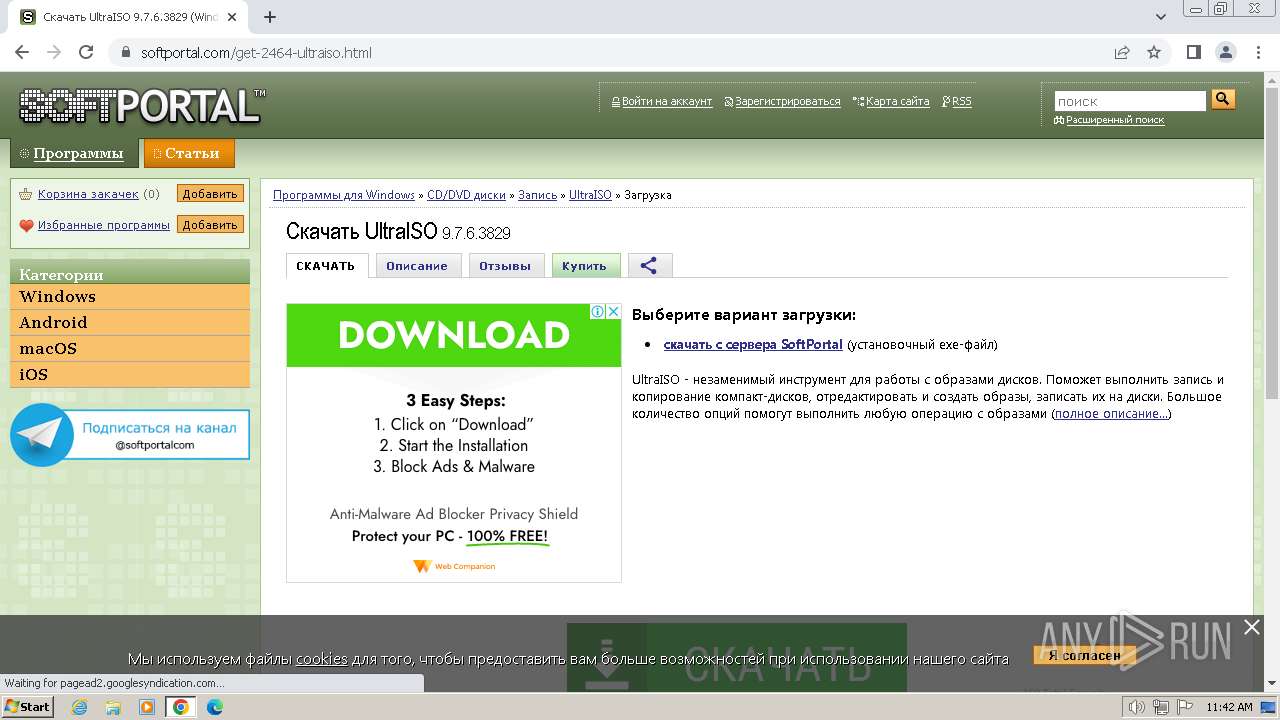Click UltraISO breadcrumb link
This screenshot has height=720, width=1280.
coord(590,195)
